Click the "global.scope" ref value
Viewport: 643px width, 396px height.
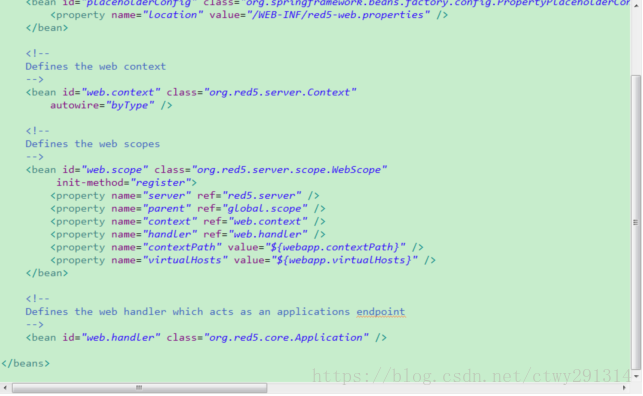[x=264, y=209]
